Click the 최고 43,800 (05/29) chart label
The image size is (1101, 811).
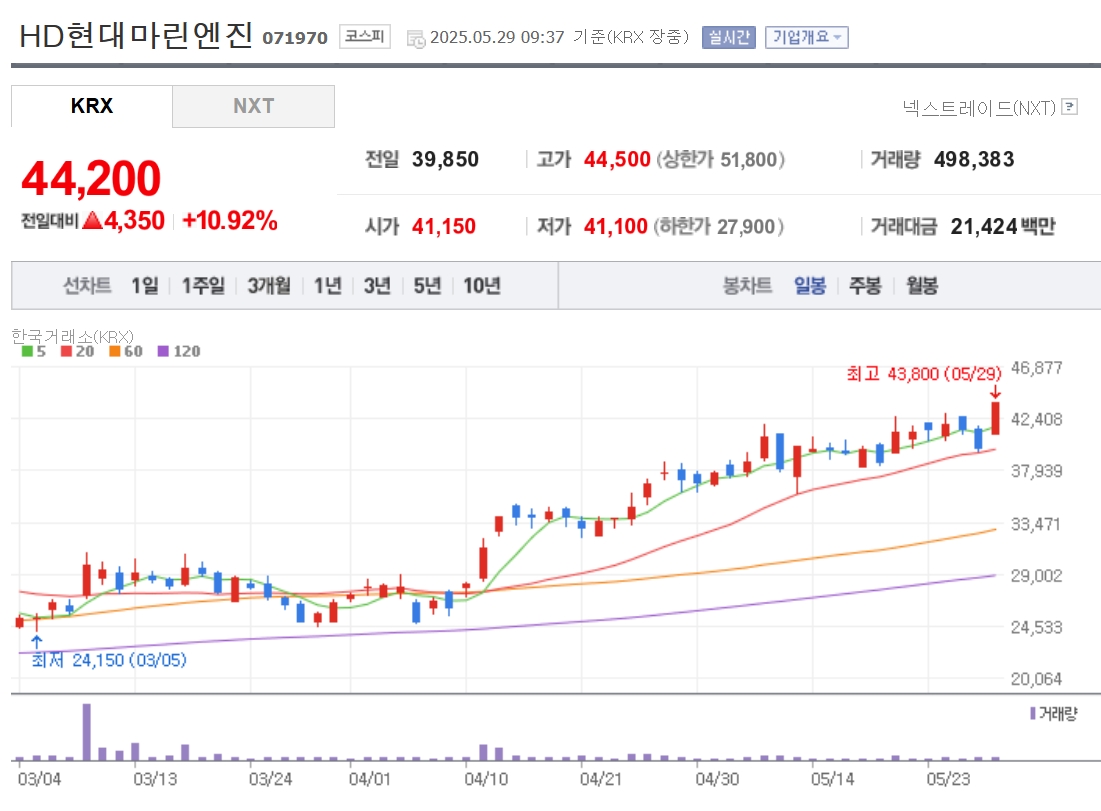coord(924,374)
